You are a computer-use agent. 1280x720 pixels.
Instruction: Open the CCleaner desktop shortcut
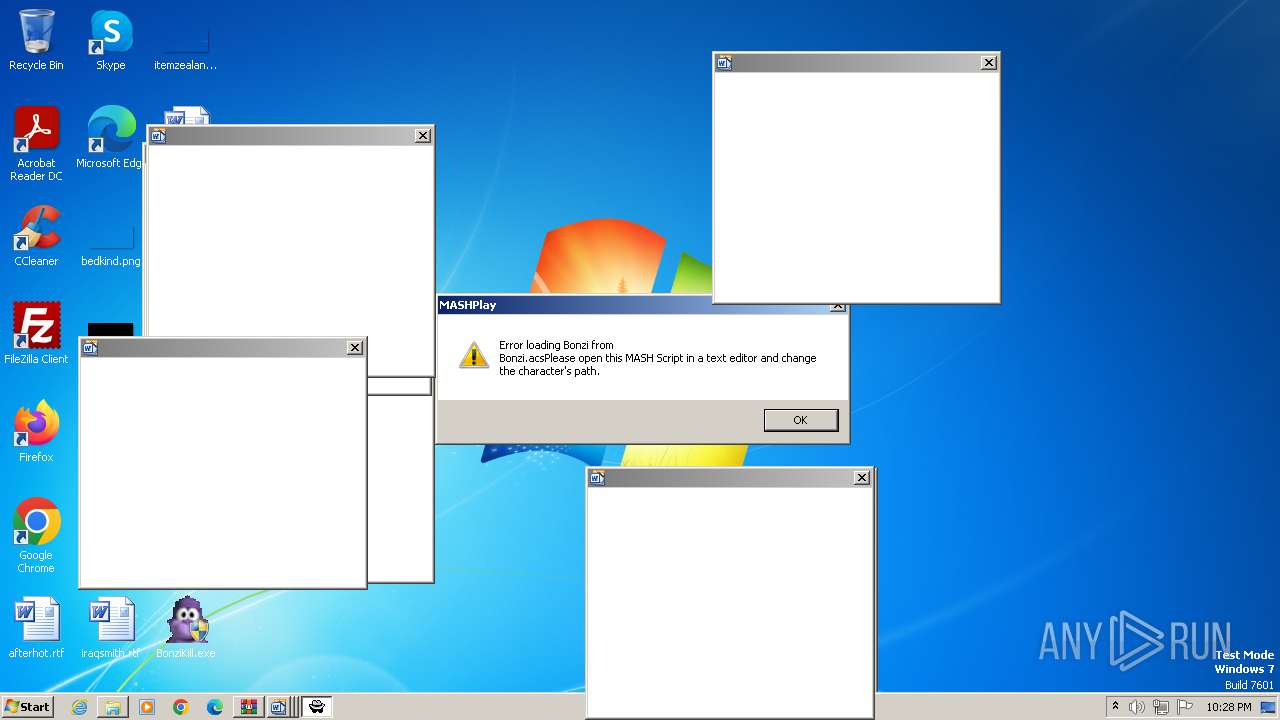click(36, 236)
